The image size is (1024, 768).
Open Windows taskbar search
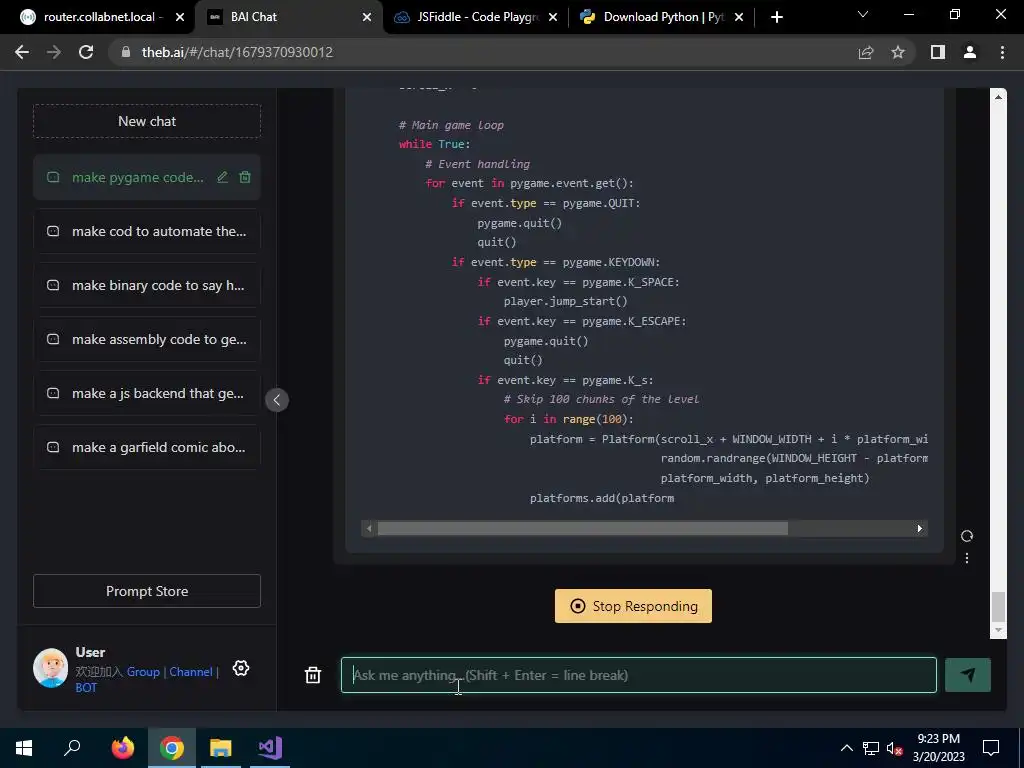coord(72,748)
